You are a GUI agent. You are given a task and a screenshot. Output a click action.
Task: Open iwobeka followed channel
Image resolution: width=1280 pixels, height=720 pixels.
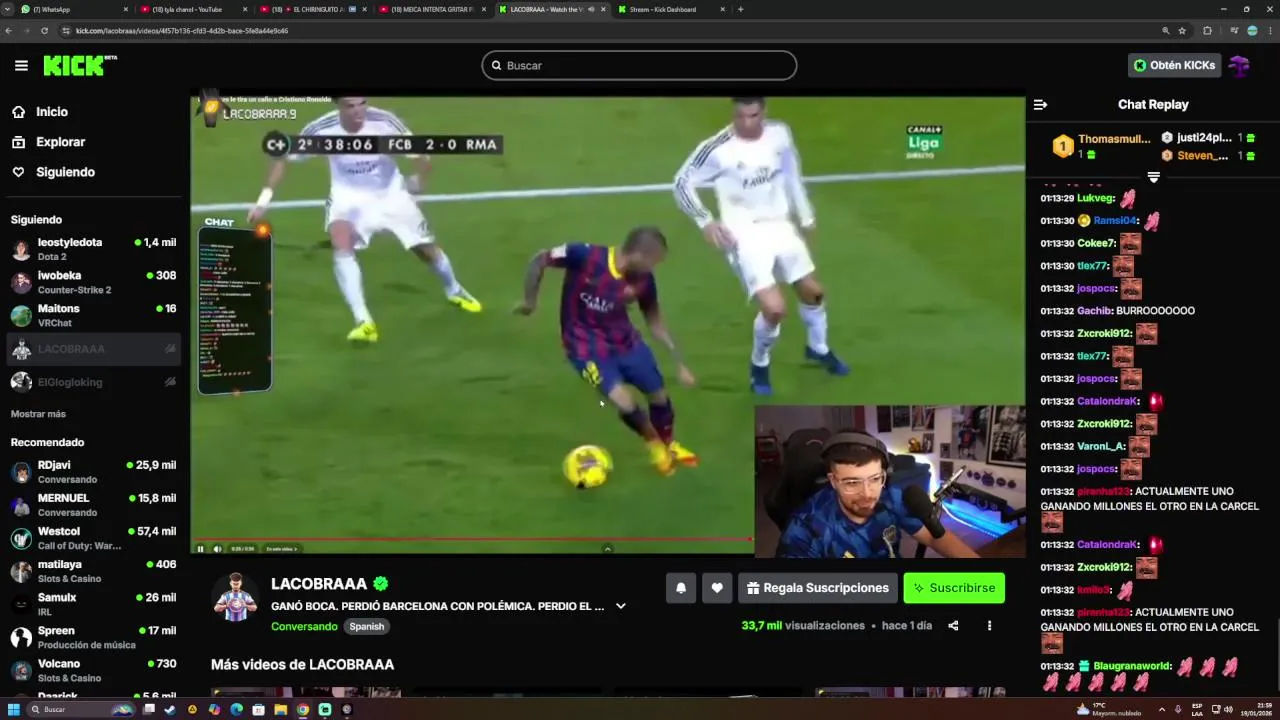point(92,282)
